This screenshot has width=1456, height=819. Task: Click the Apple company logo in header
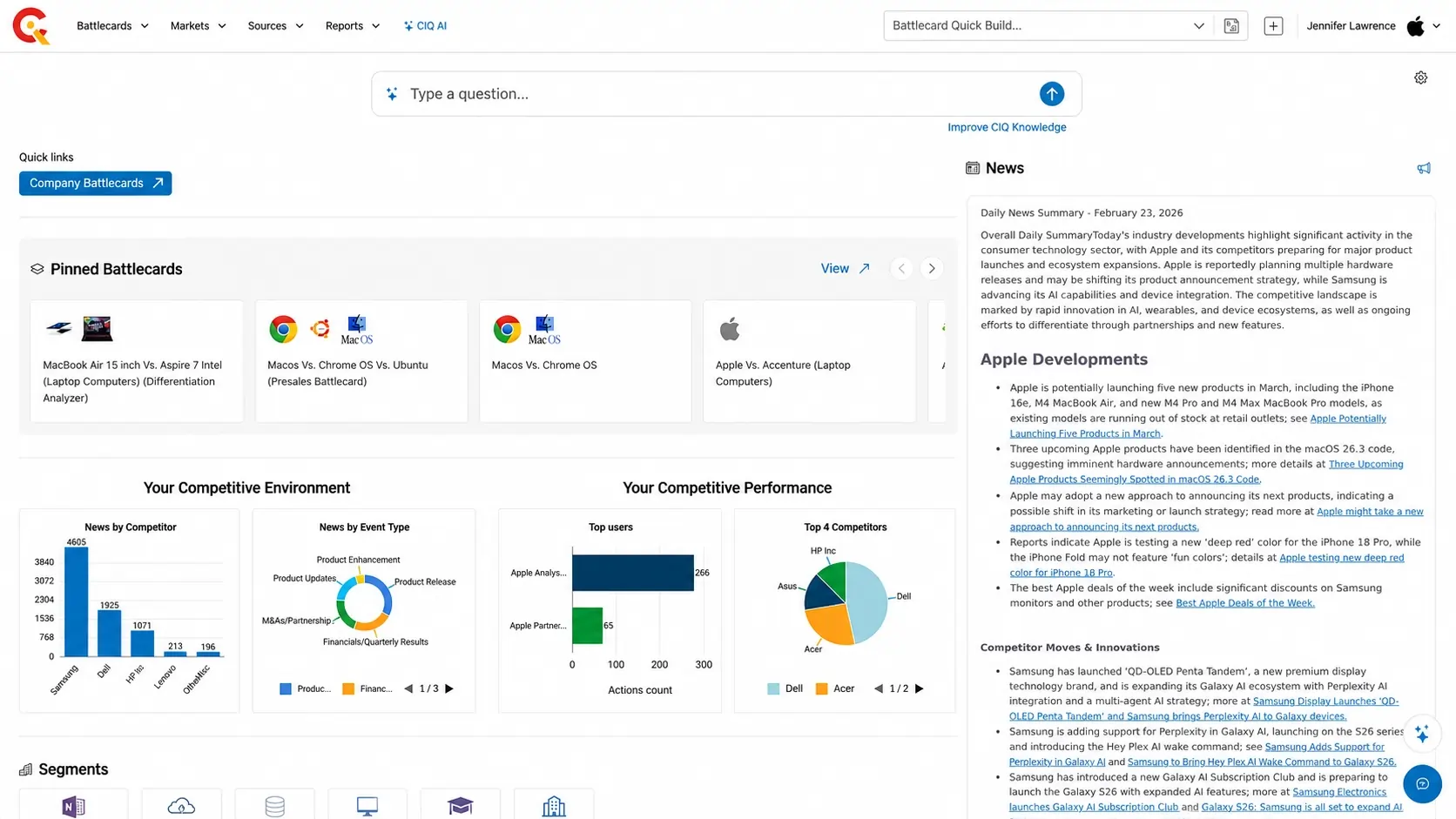pos(1416,26)
